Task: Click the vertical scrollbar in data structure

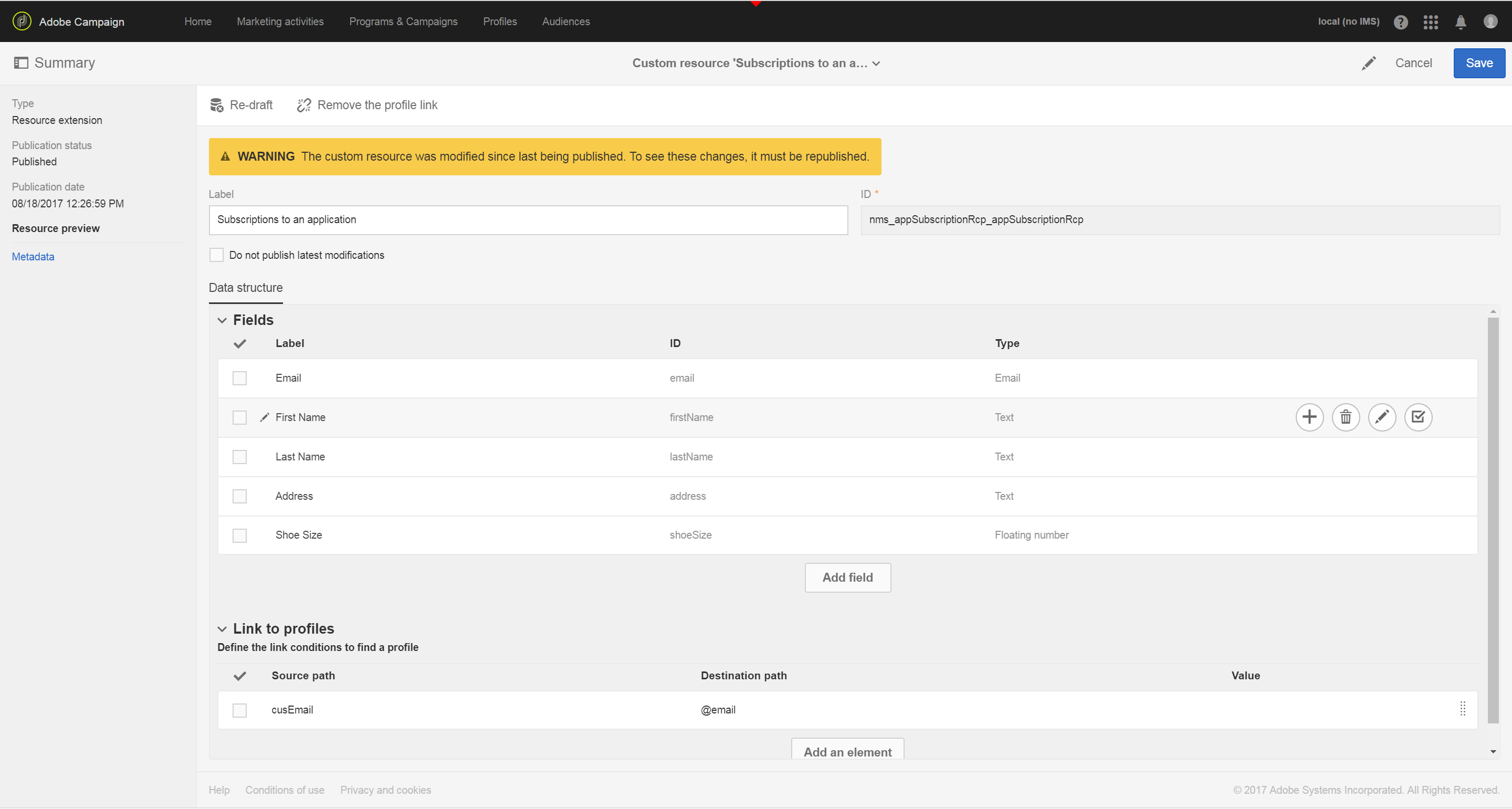Action: tap(1493, 520)
